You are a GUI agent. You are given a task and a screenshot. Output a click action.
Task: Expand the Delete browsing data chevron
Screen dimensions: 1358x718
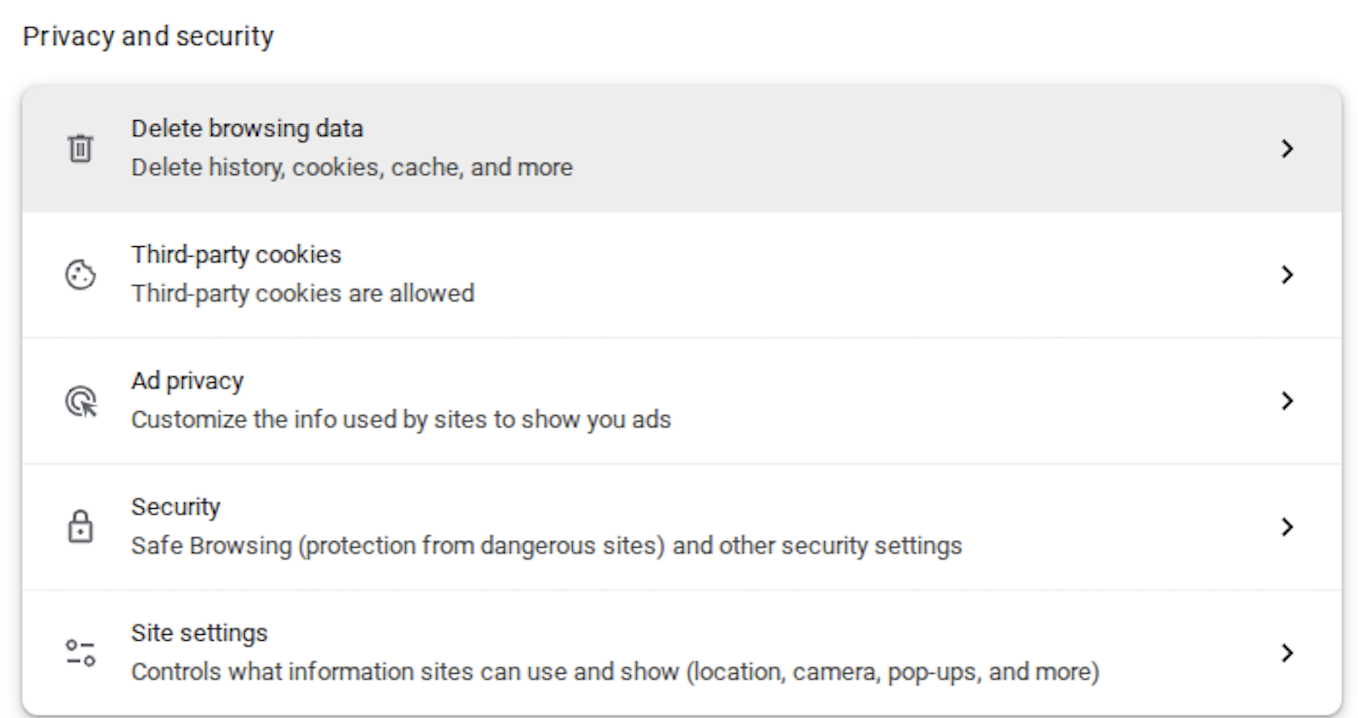pos(1288,146)
